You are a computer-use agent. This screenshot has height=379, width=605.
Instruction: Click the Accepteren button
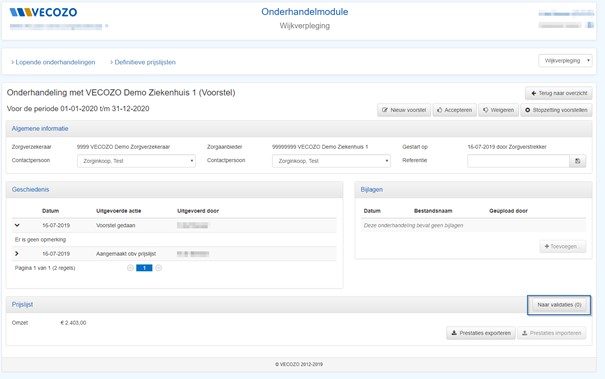[455, 110]
